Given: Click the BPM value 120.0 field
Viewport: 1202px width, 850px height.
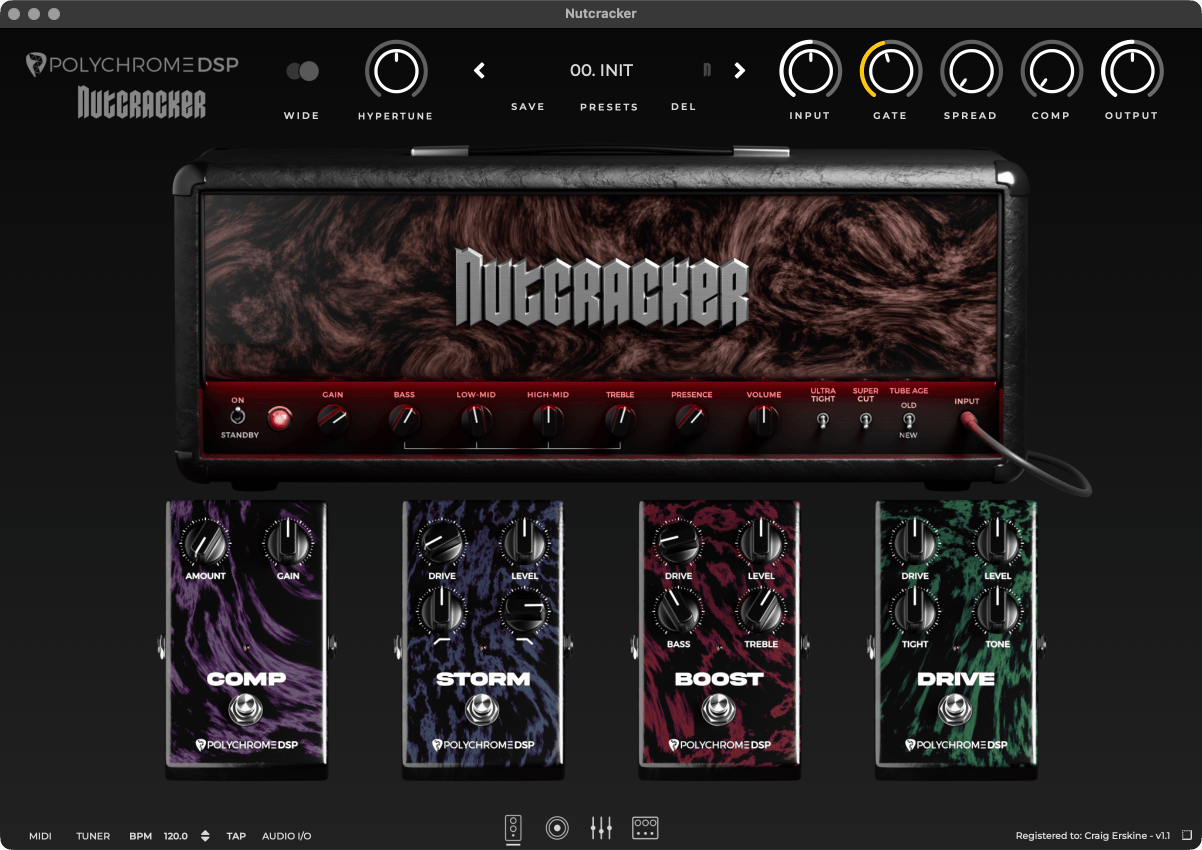Looking at the screenshot, I should click(175, 836).
